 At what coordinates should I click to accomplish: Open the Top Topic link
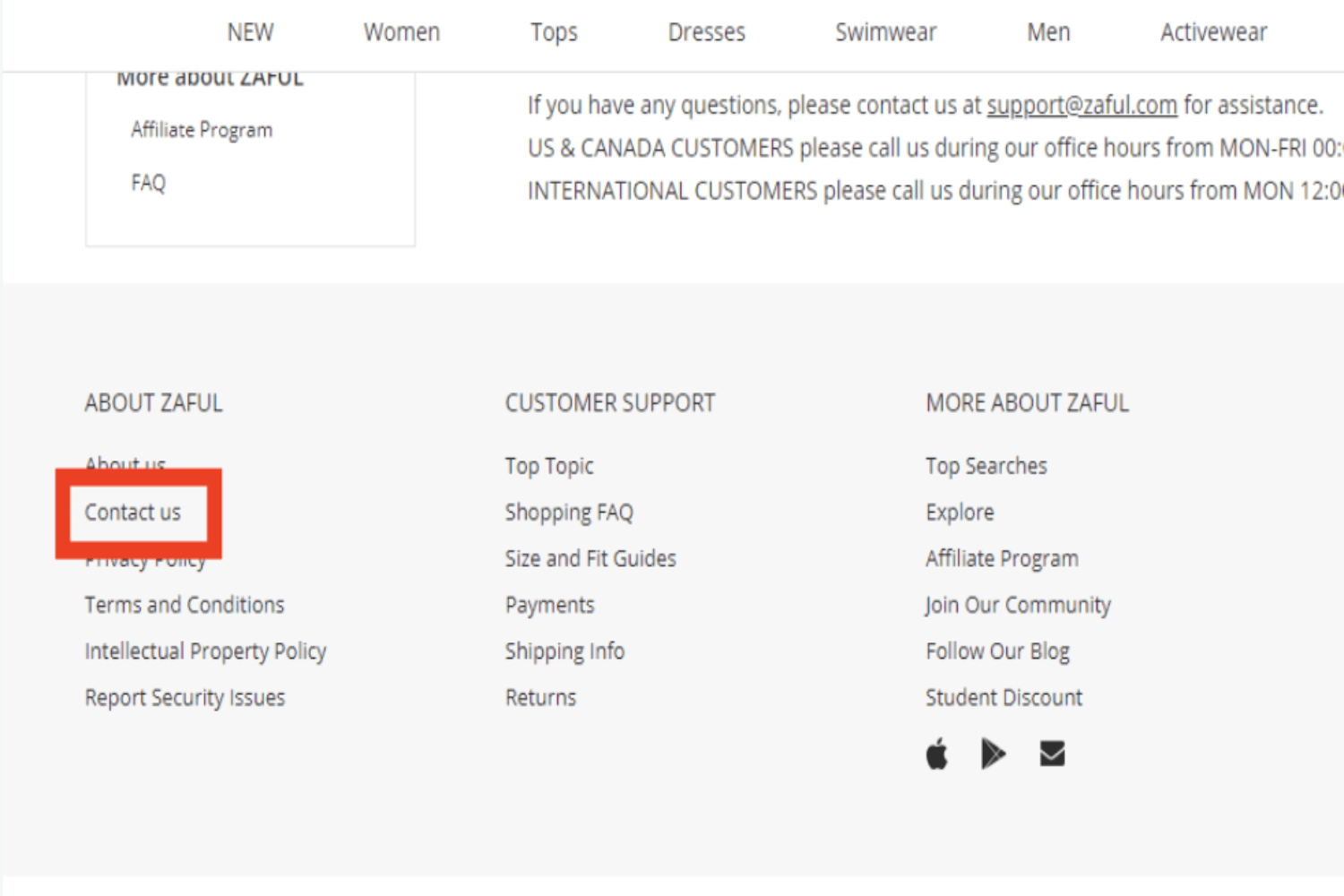click(x=549, y=467)
